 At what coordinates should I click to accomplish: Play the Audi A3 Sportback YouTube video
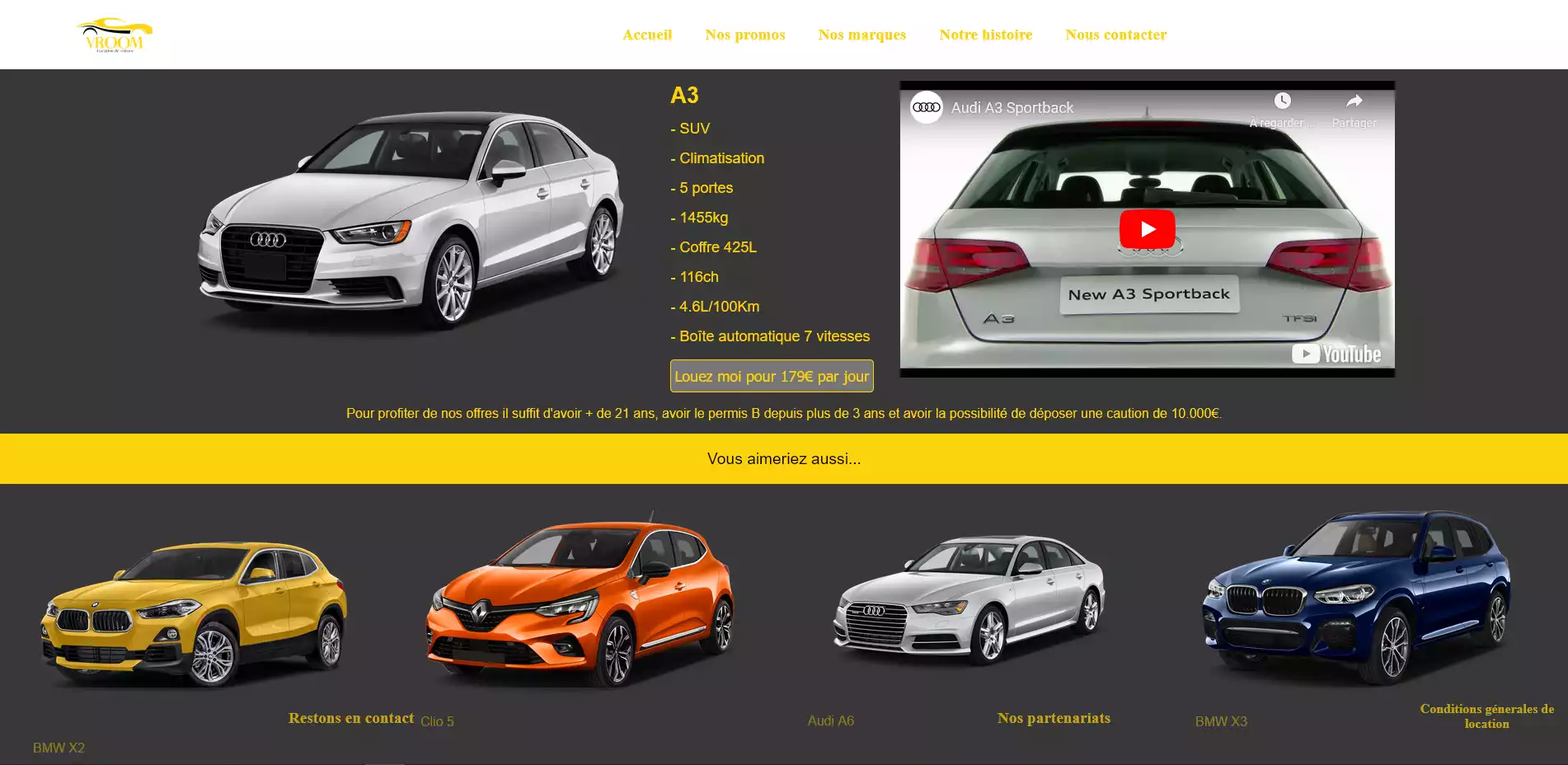1147,229
